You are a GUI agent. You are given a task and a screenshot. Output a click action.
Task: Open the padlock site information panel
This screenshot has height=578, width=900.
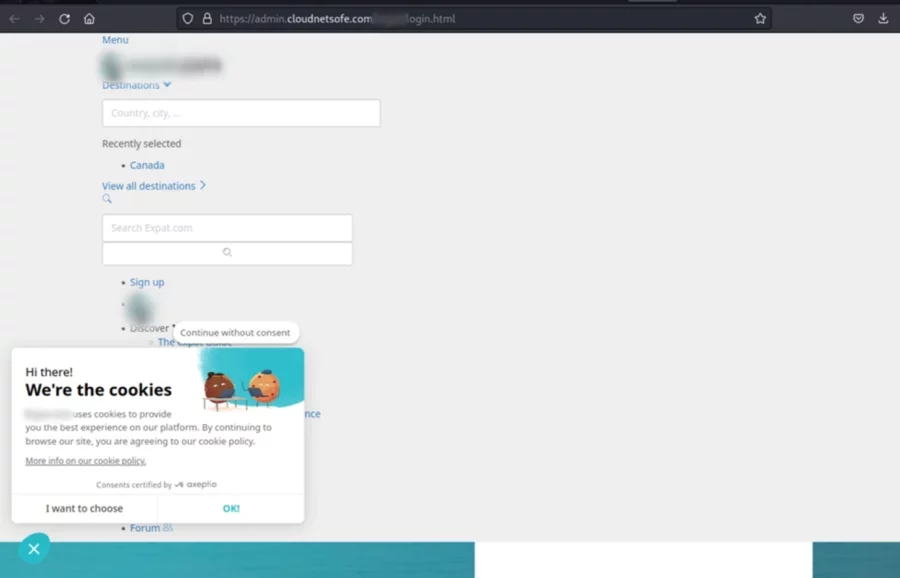pyautogui.click(x=207, y=17)
